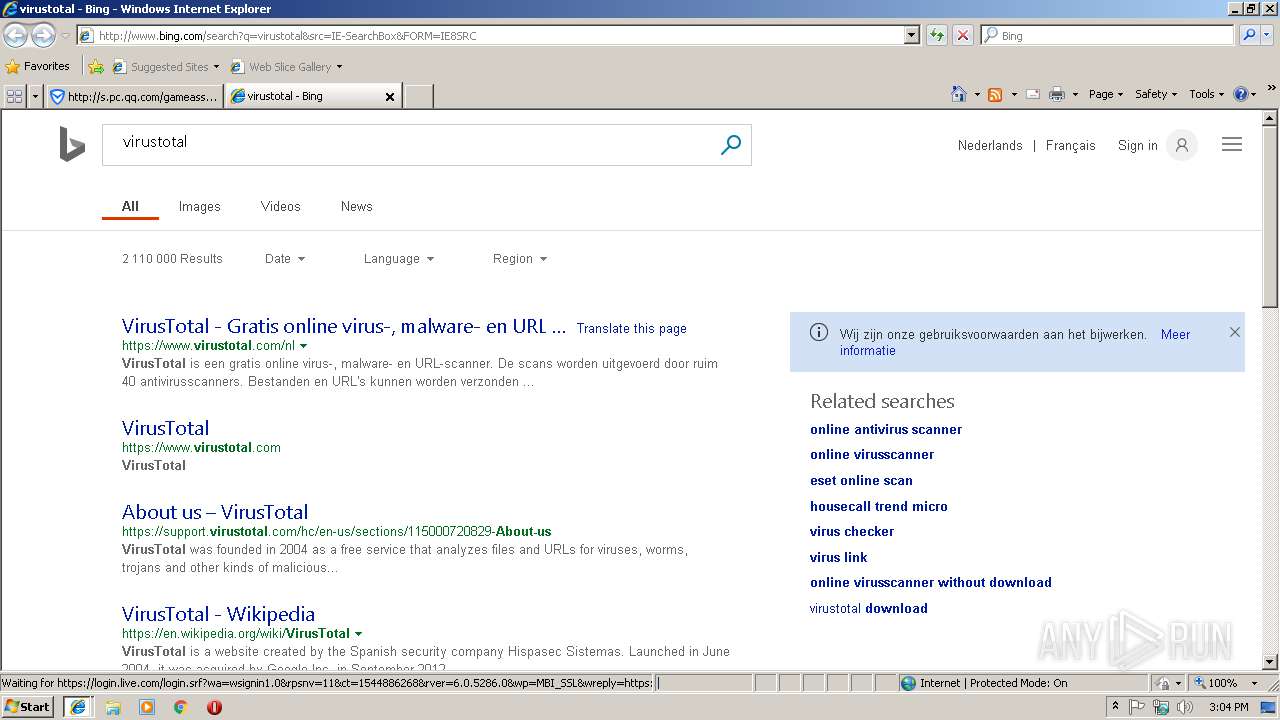Click the Refresh page icon
The image size is (1280, 720).
[936, 35]
